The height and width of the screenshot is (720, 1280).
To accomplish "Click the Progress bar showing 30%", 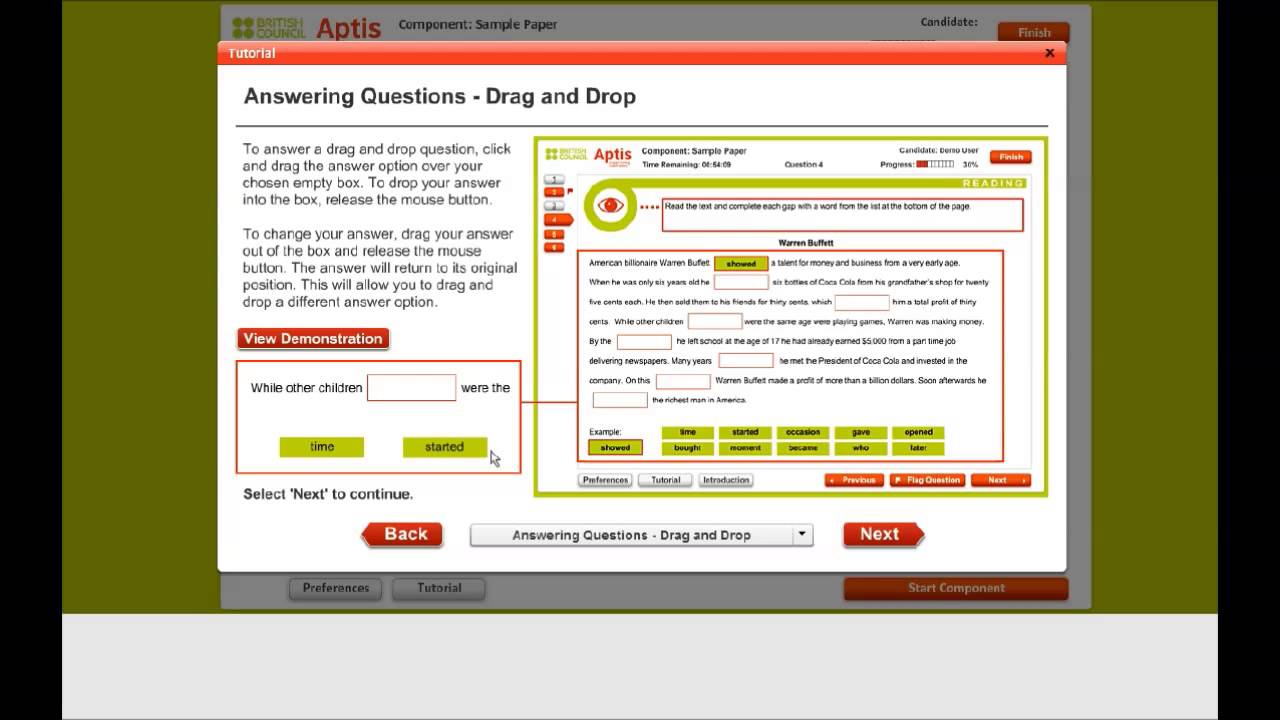I will [935, 164].
